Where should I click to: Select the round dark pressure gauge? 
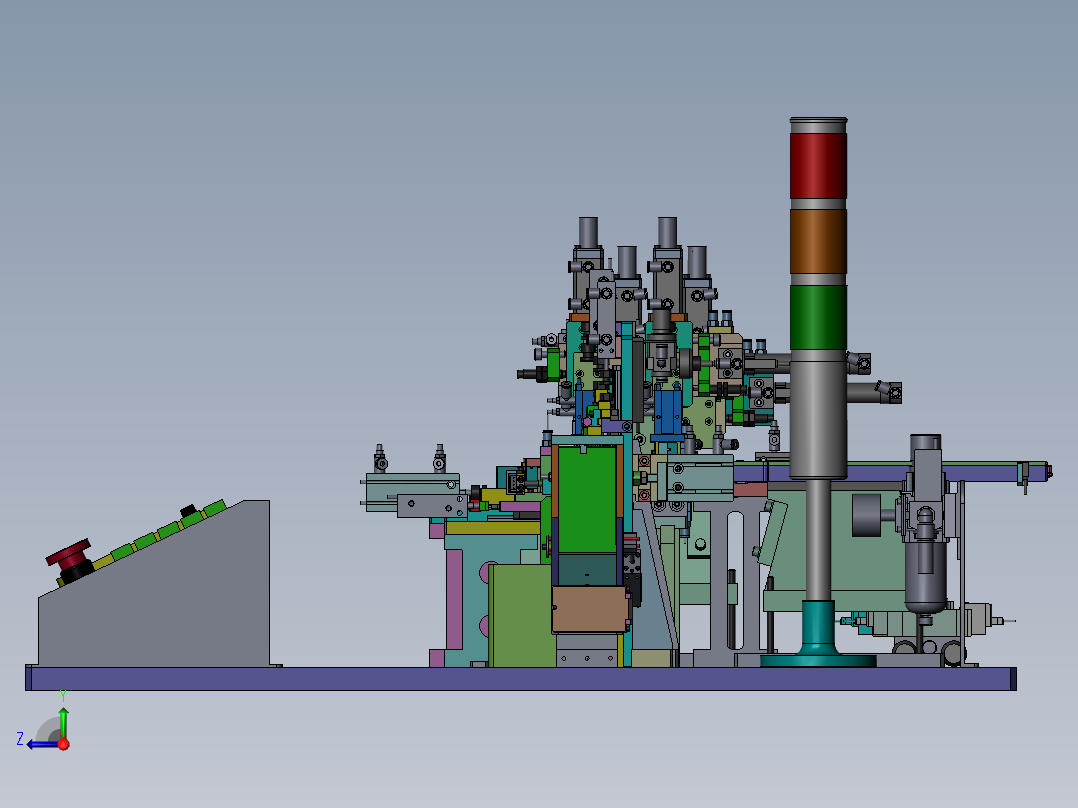866,516
